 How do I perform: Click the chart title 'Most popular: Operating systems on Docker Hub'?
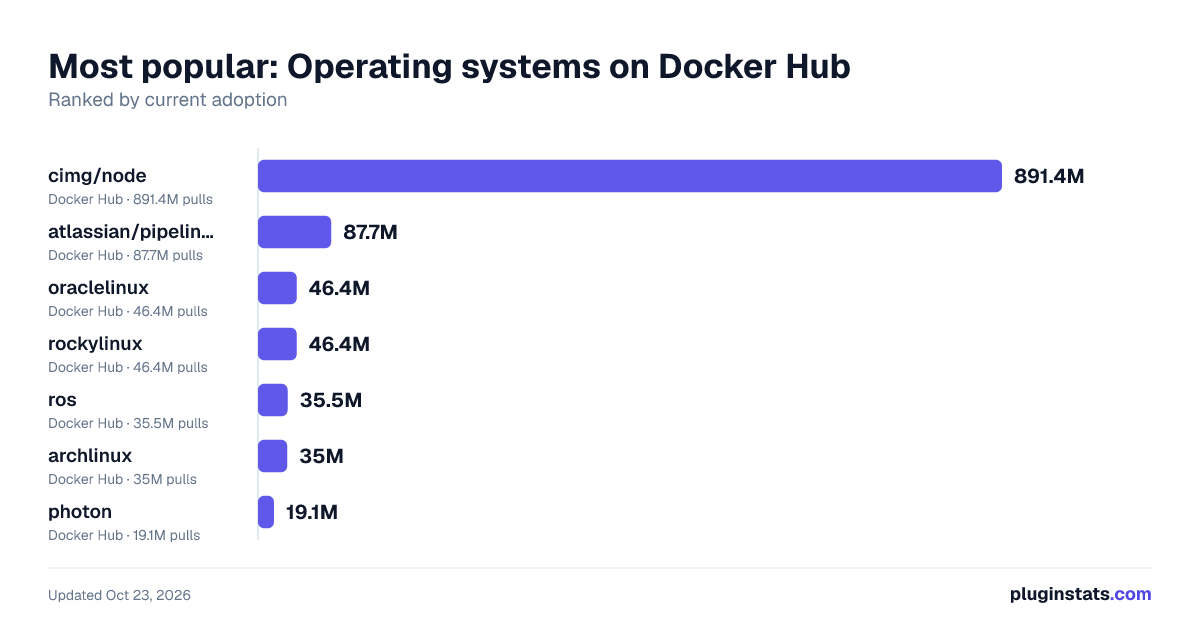point(450,66)
